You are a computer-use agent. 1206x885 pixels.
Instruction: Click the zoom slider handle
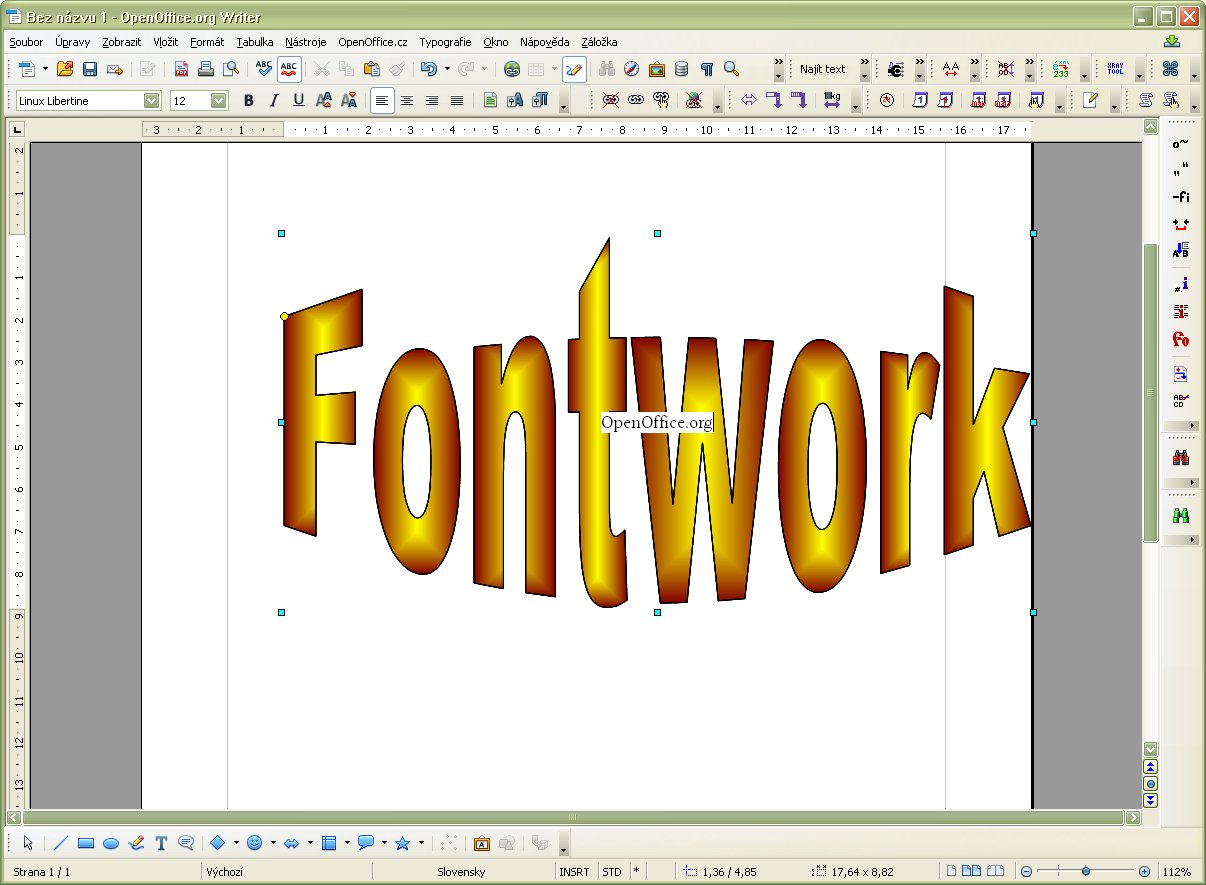click(x=1085, y=872)
